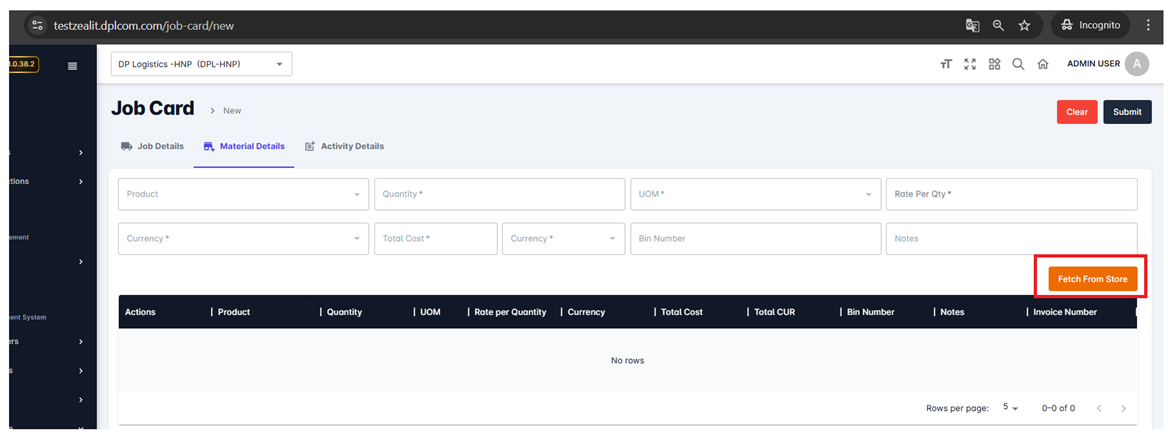Click the Quantity input field

[x=499, y=194]
